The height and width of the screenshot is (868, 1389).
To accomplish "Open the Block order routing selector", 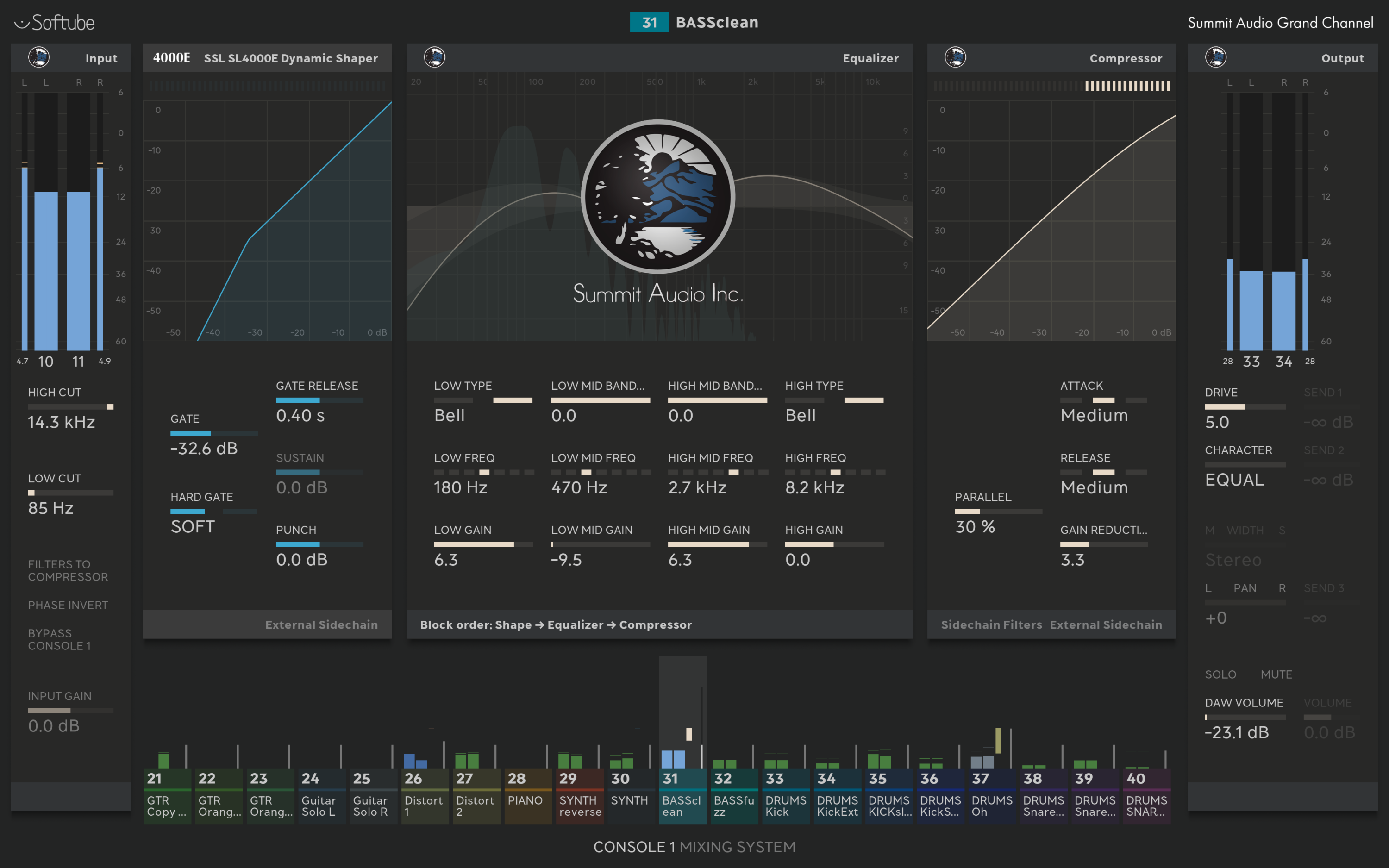I will 556,624.
